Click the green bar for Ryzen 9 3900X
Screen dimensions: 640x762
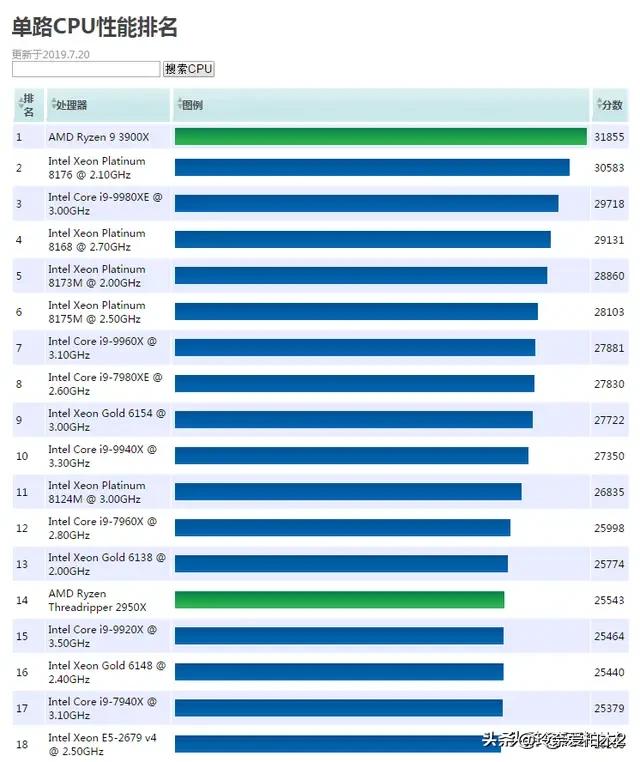381,137
